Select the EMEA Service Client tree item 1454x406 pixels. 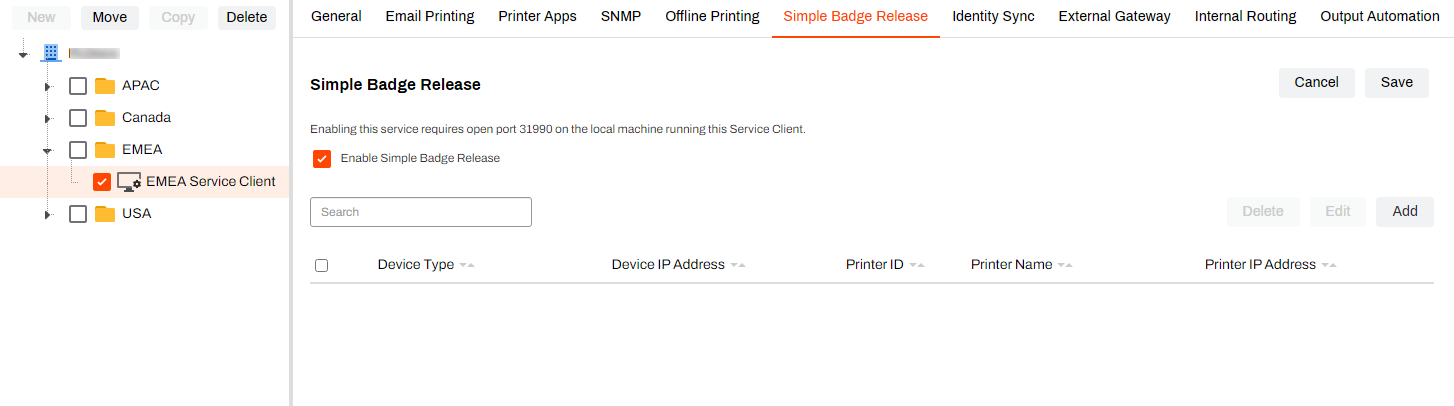coord(211,182)
